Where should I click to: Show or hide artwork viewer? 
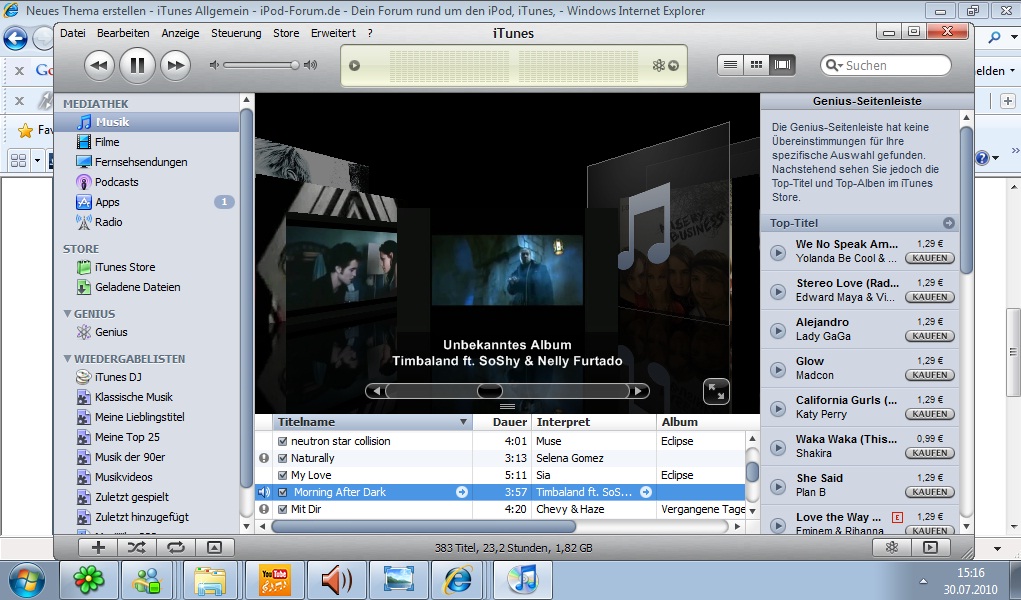pos(214,547)
